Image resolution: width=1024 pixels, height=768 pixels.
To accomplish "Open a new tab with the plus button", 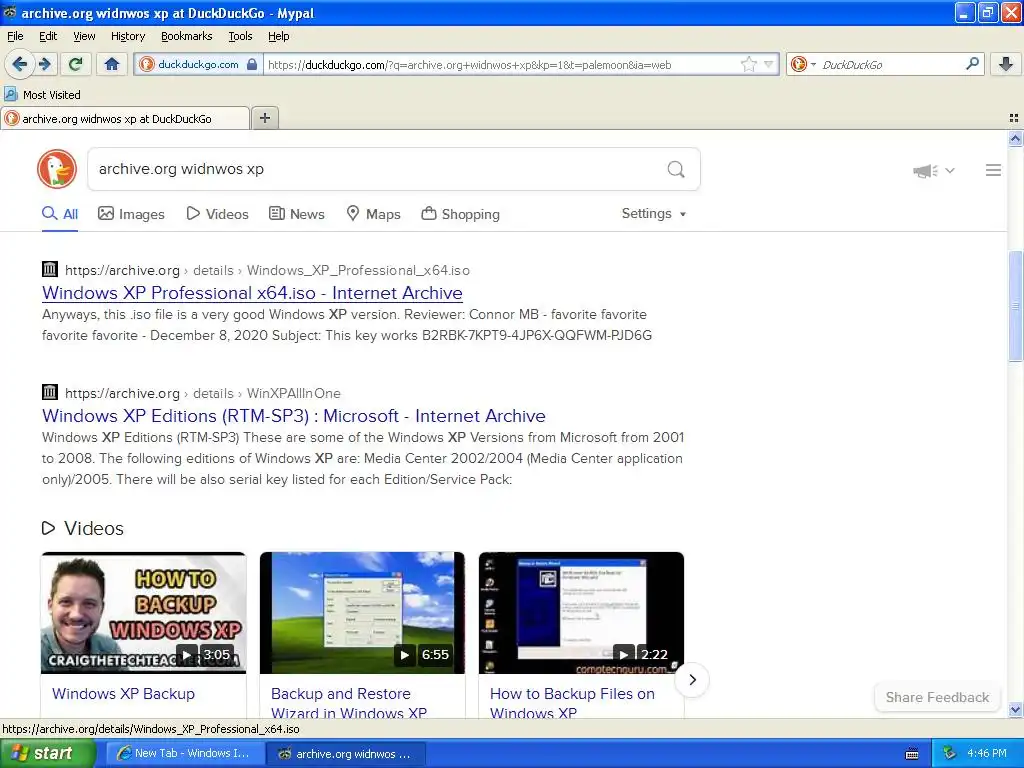I will pyautogui.click(x=264, y=118).
